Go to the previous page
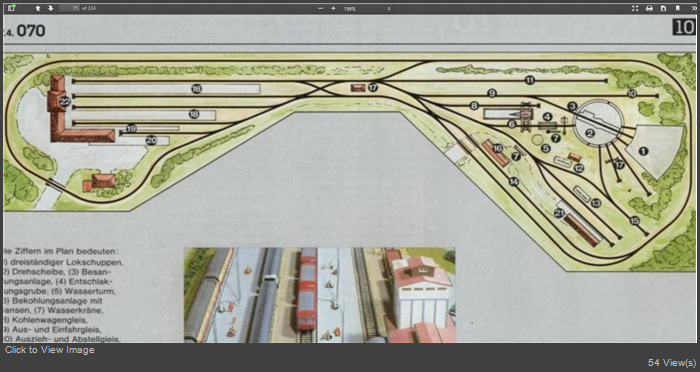The image size is (700, 372). click(38, 8)
